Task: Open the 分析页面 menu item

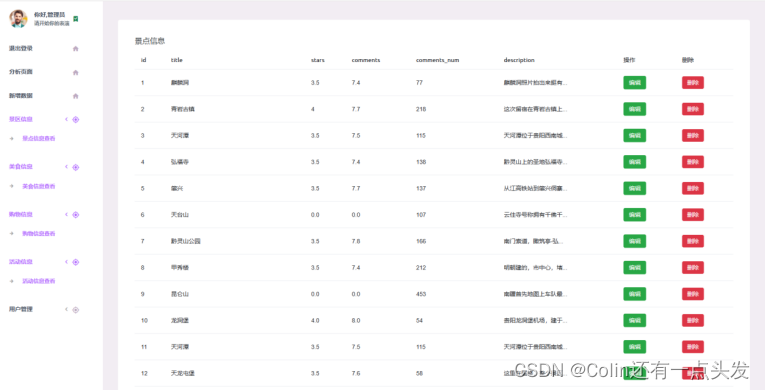Action: coord(20,72)
